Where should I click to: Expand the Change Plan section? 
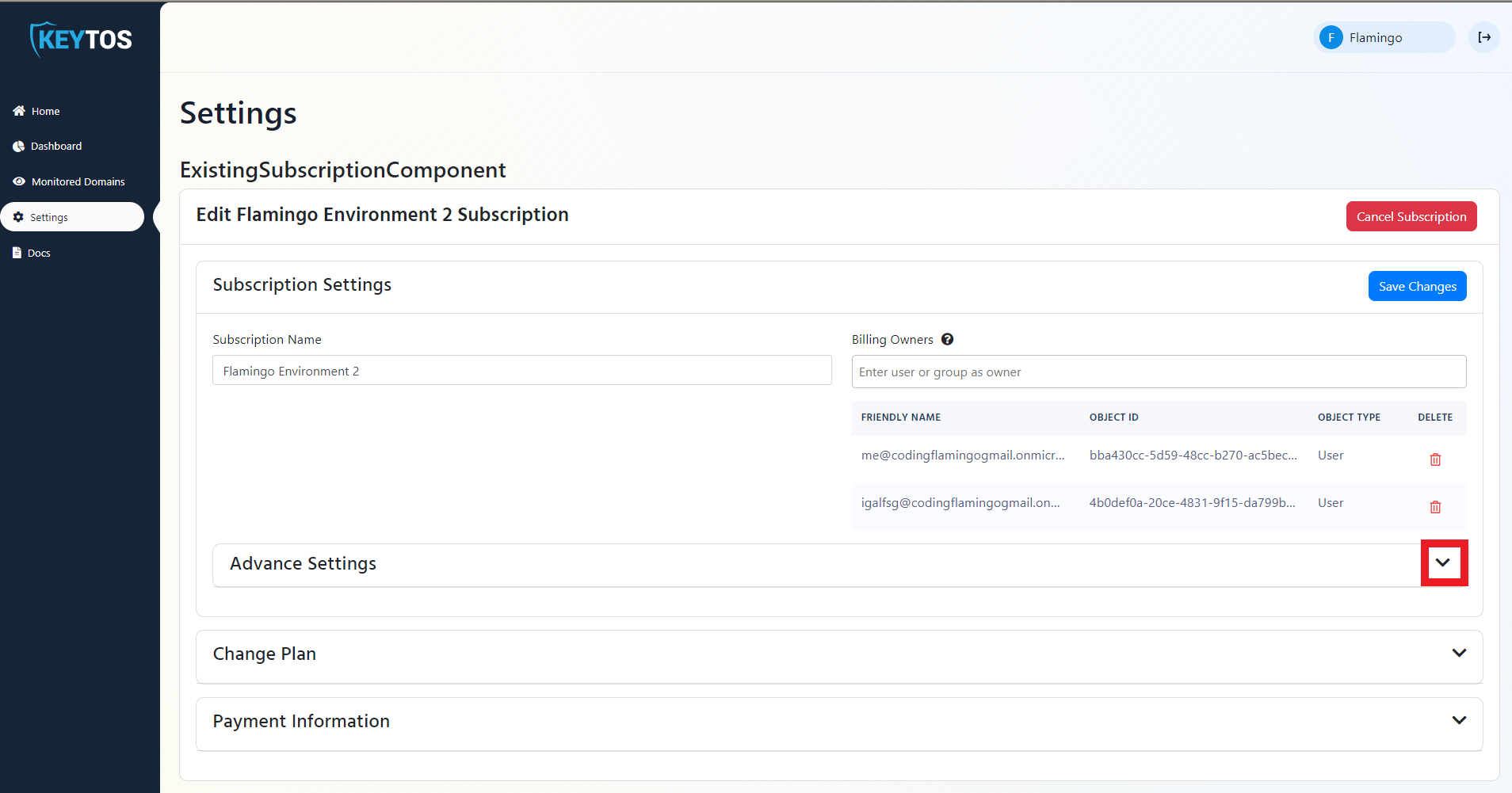tap(1459, 654)
